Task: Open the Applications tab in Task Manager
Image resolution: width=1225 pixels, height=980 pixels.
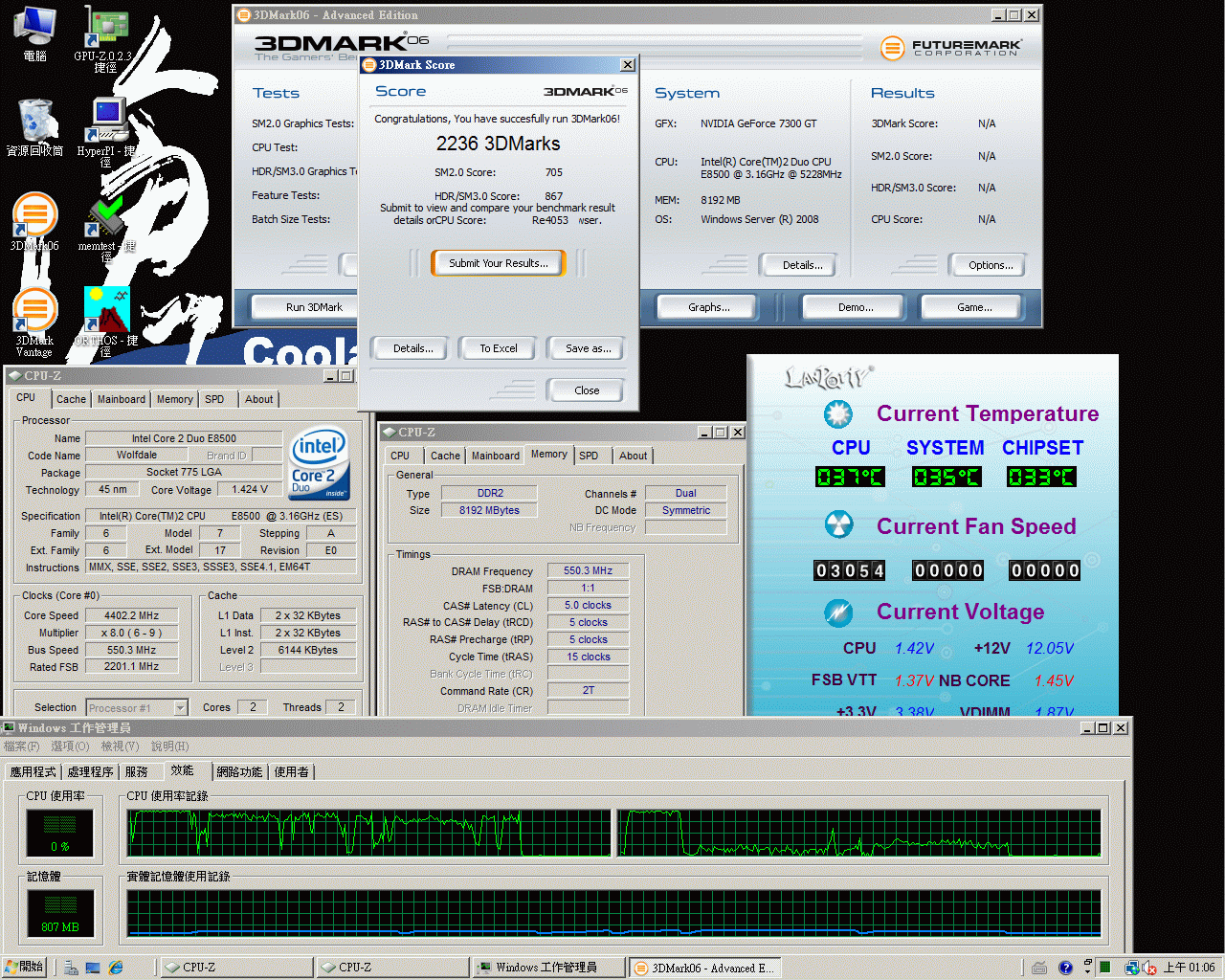Action: tap(33, 771)
